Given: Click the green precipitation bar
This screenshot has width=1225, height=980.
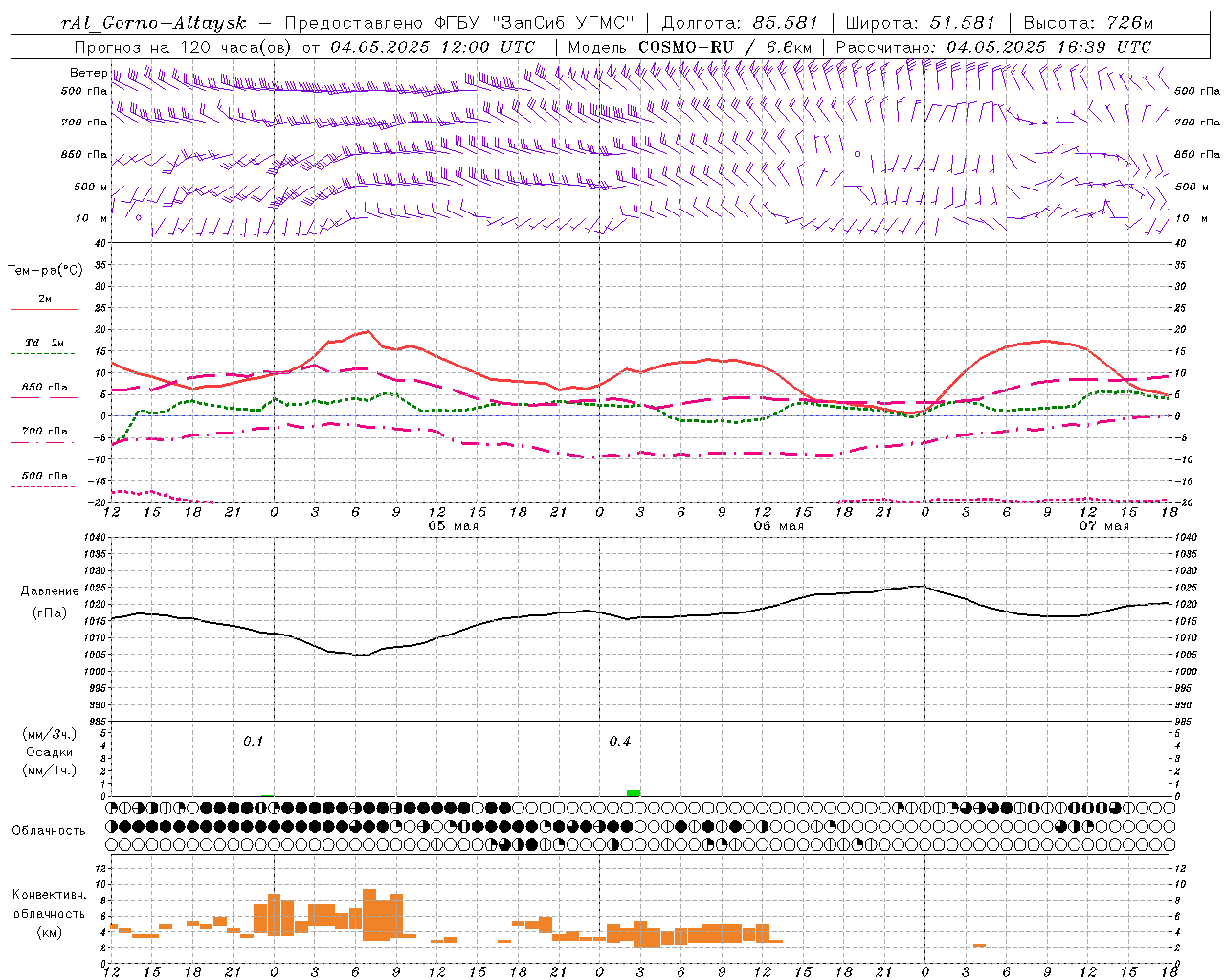Looking at the screenshot, I should click(x=634, y=792).
